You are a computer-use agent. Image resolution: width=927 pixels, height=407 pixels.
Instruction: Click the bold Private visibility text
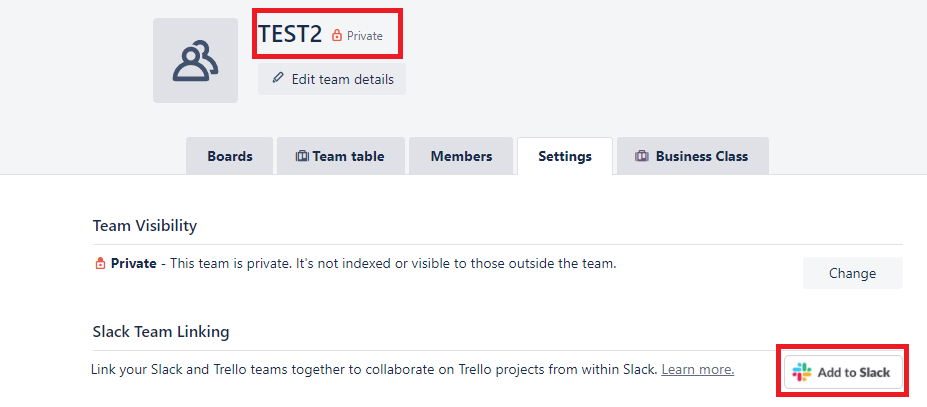pos(134,264)
